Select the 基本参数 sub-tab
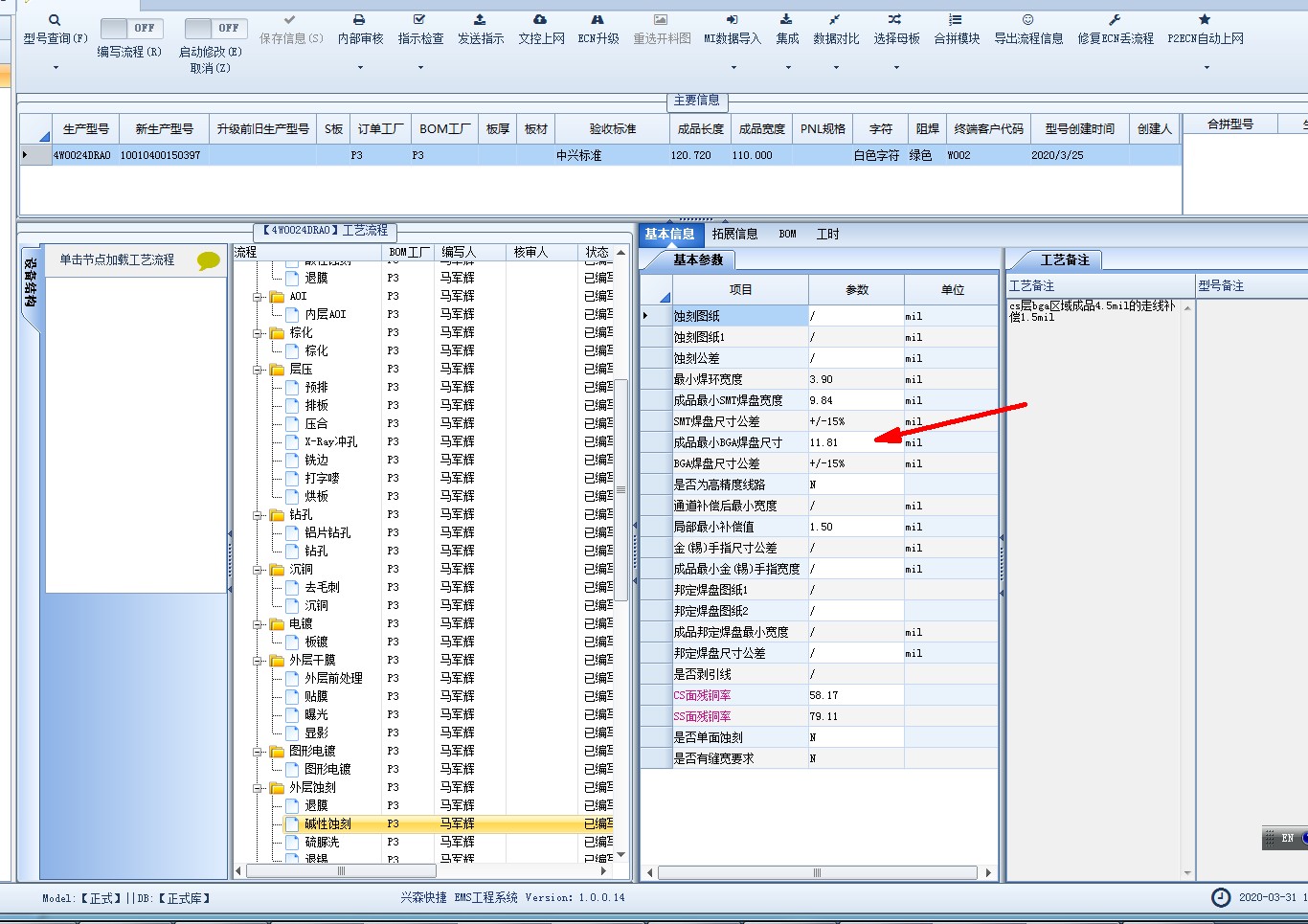Image resolution: width=1308 pixels, height=924 pixels. click(x=698, y=259)
